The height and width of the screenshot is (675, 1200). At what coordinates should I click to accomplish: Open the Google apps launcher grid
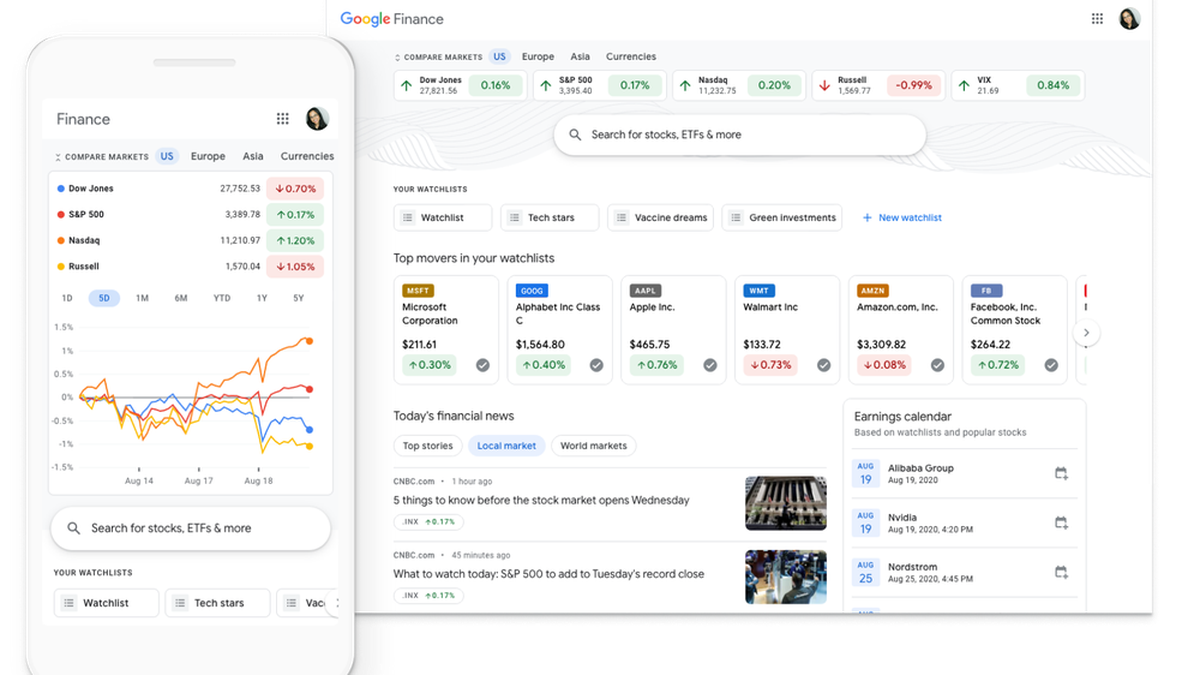1097,18
